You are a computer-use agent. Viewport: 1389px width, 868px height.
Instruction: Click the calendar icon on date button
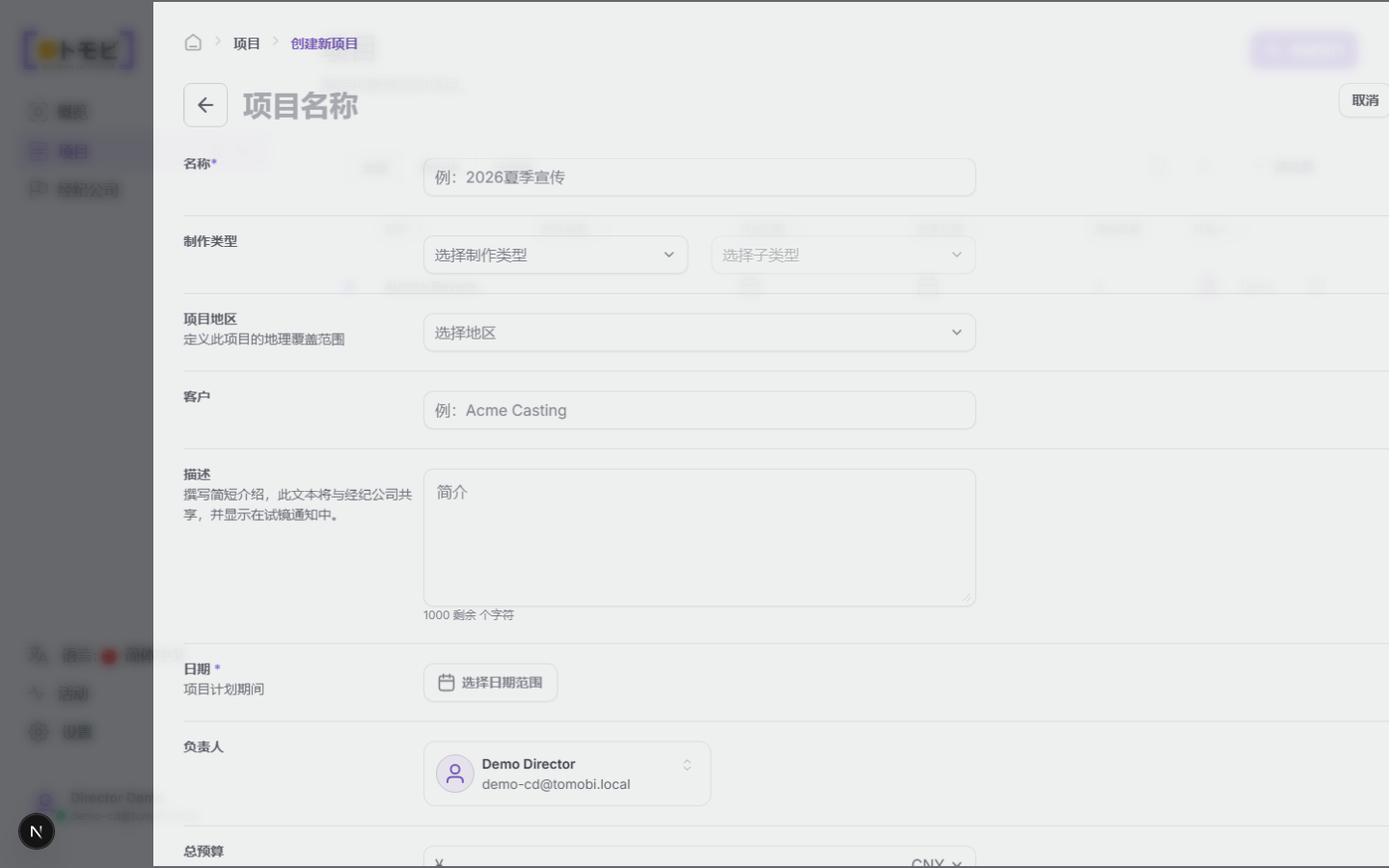447,683
